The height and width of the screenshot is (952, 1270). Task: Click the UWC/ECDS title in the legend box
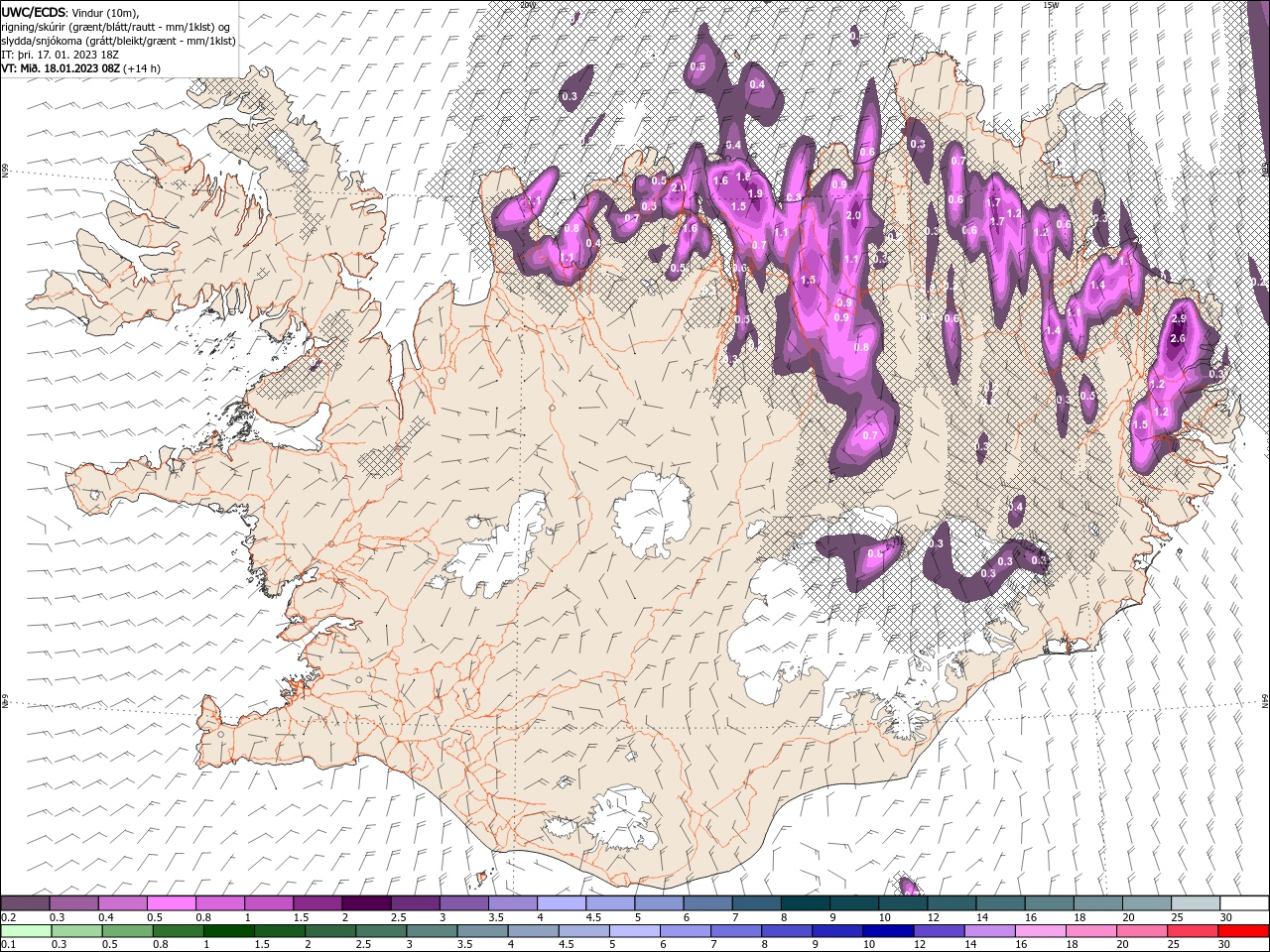35,12
